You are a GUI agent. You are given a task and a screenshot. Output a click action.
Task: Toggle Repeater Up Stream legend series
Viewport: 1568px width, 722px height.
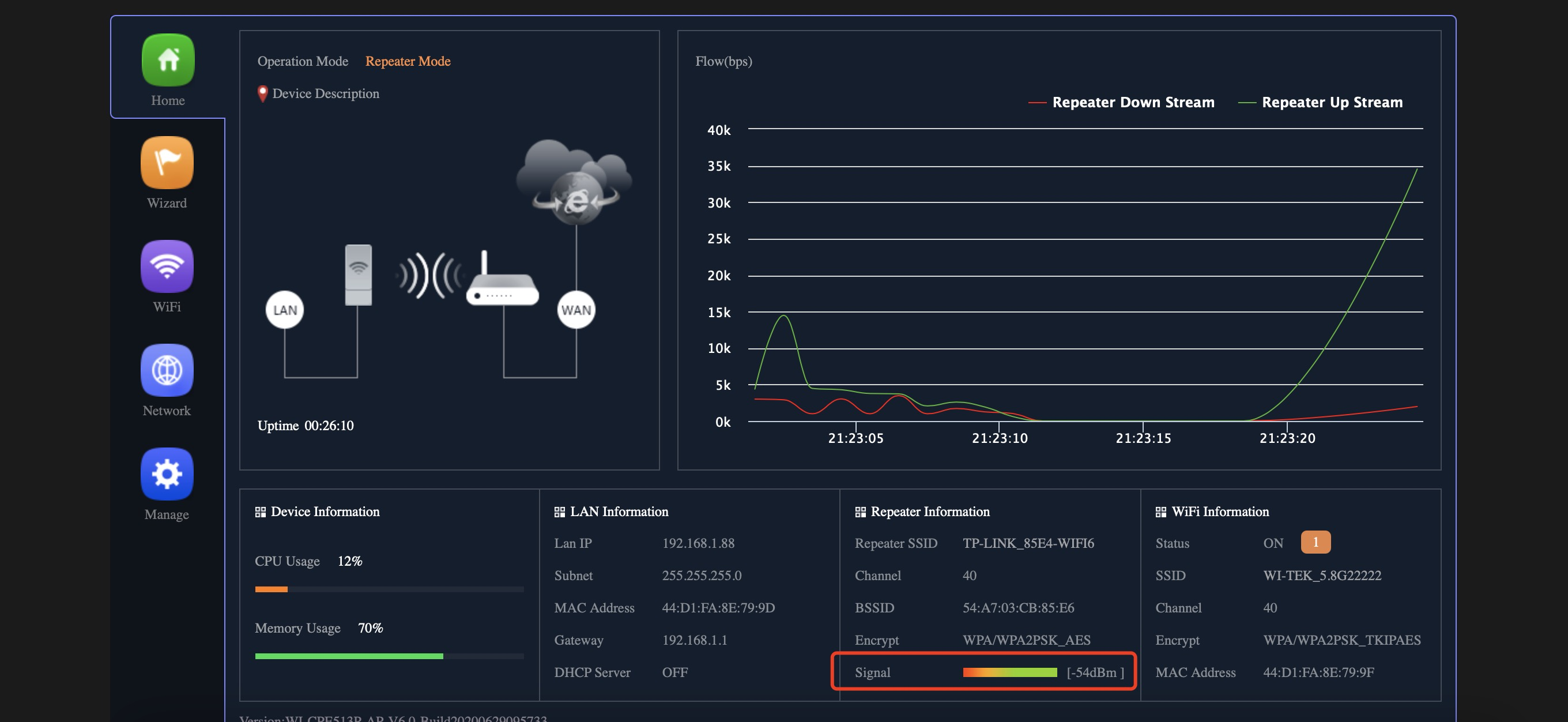click(x=1331, y=102)
